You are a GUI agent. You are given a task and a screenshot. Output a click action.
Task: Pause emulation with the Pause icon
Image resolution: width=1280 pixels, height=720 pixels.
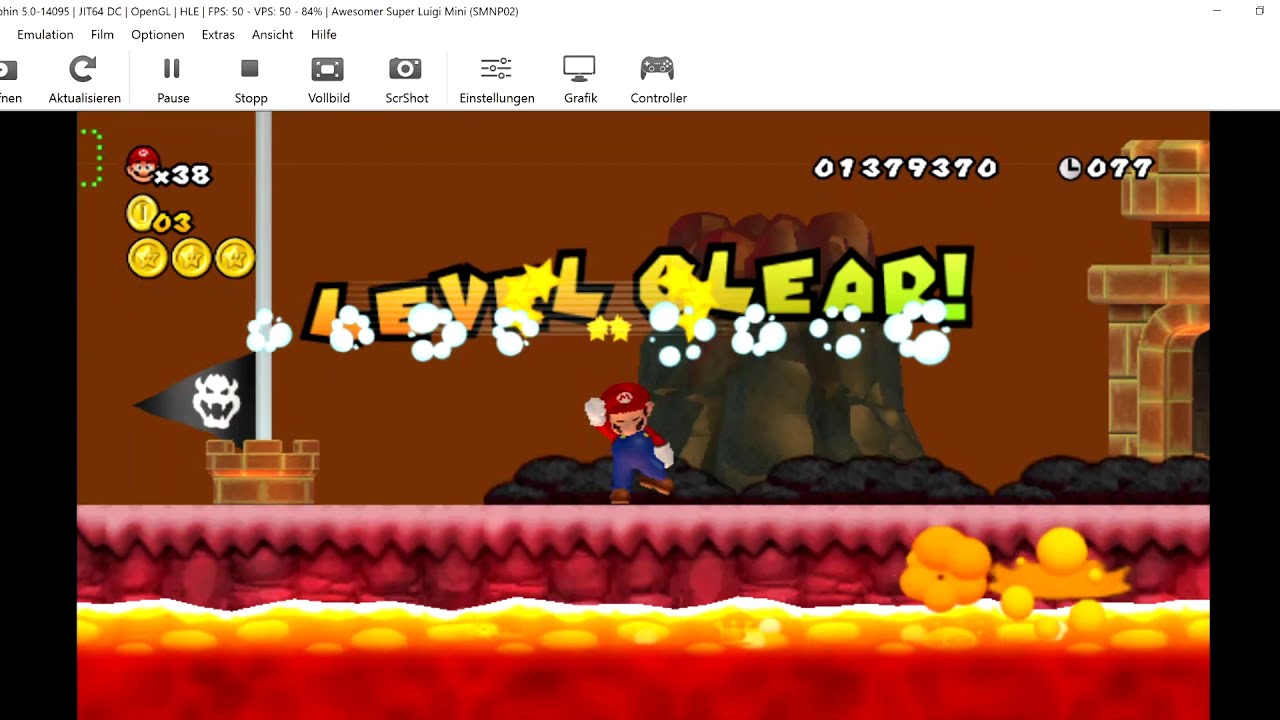click(x=172, y=68)
